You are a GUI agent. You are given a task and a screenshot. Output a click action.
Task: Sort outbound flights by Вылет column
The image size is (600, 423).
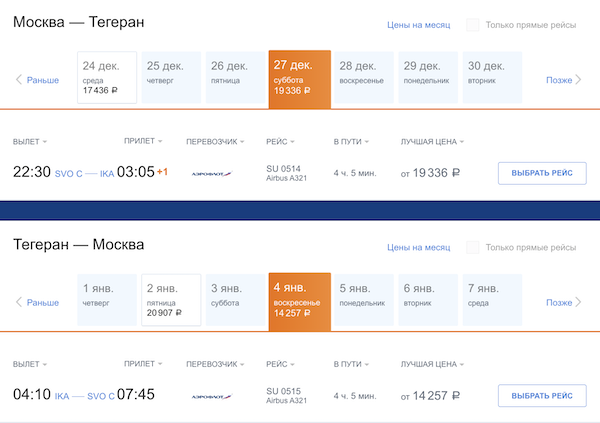[x=30, y=142]
